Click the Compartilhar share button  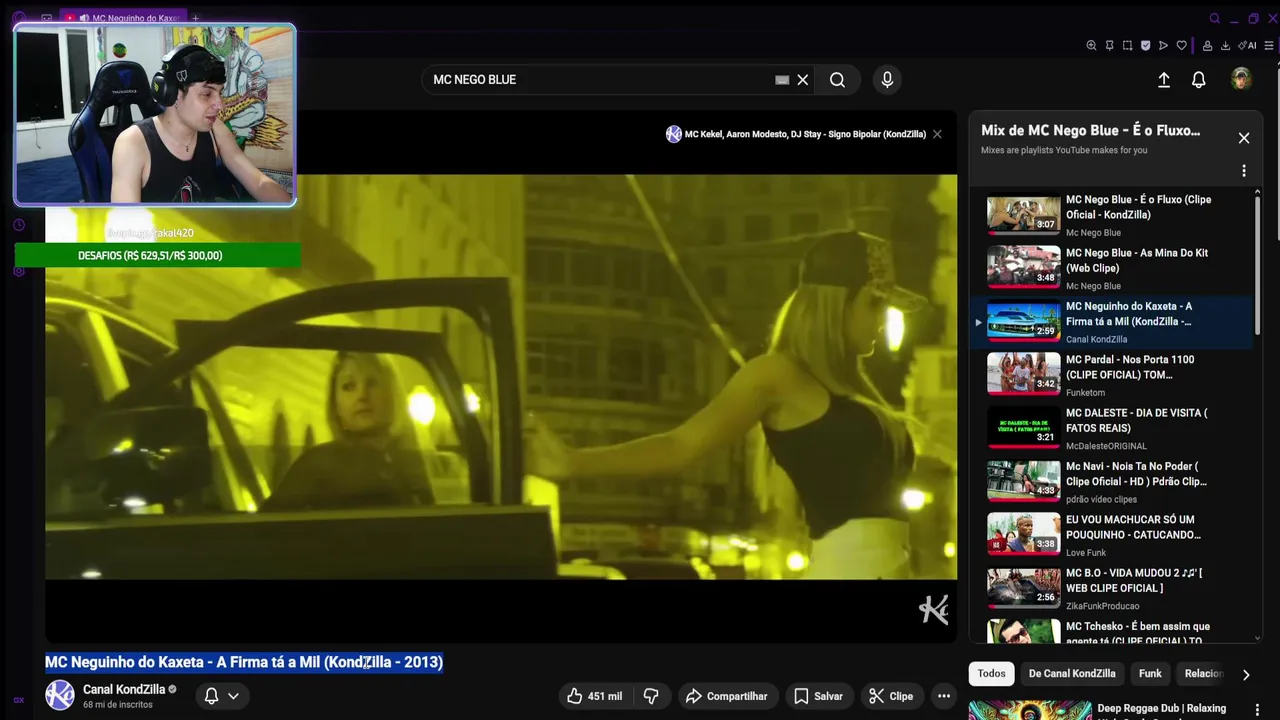click(x=727, y=696)
